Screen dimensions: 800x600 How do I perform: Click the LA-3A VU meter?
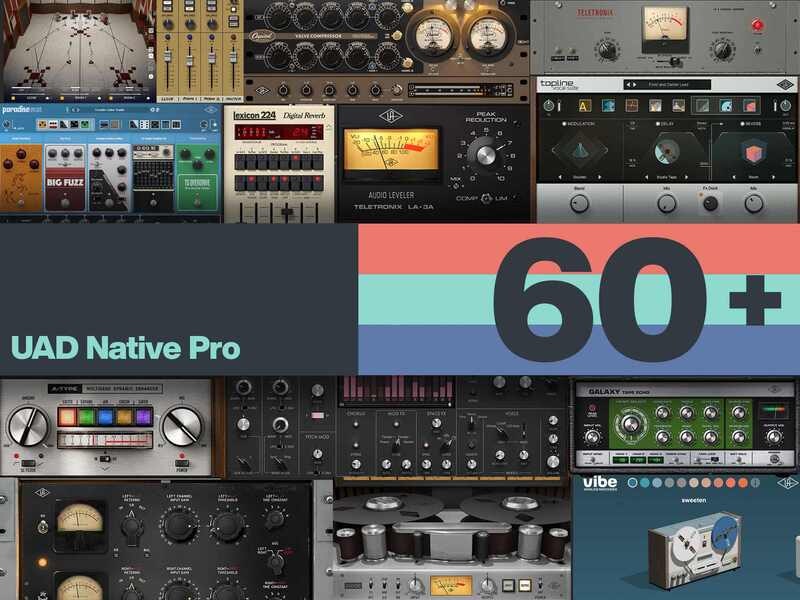[x=391, y=150]
